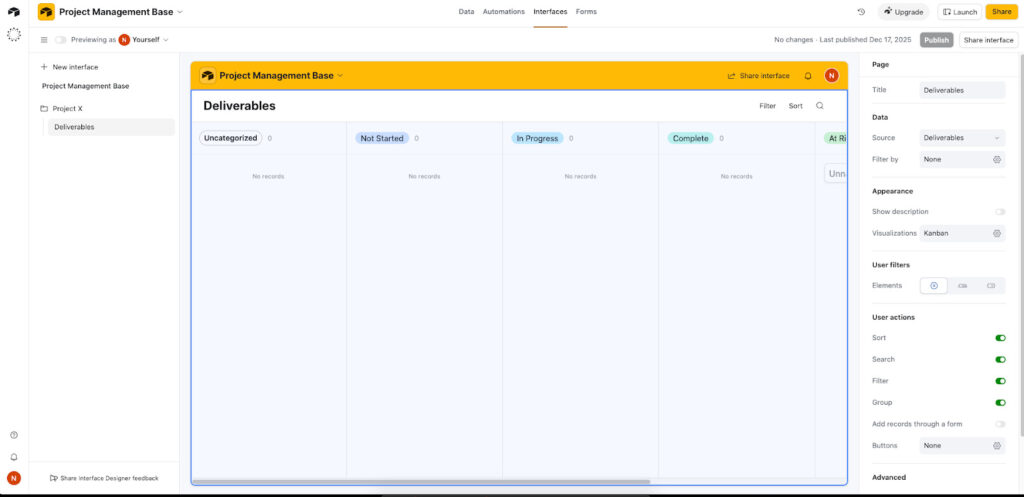Open the base history clock icon
The image size is (1024, 497).
pyautogui.click(x=861, y=12)
